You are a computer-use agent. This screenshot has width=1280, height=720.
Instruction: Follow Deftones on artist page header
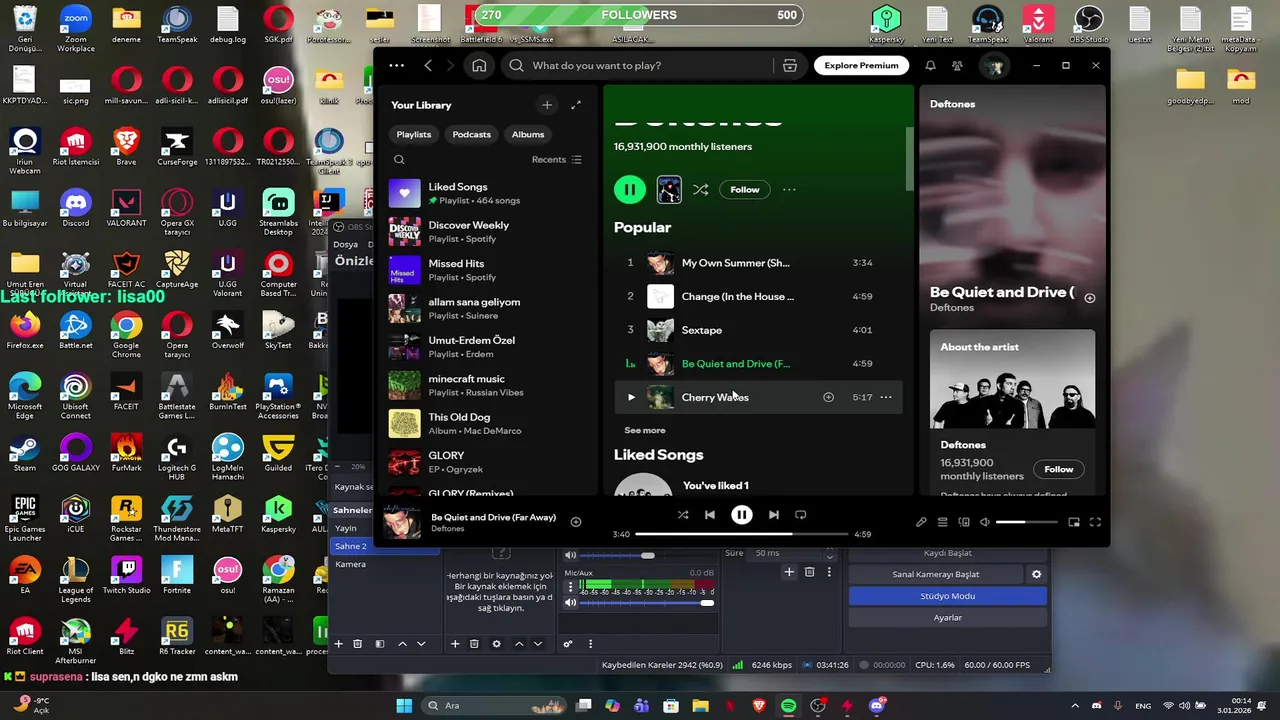point(745,189)
